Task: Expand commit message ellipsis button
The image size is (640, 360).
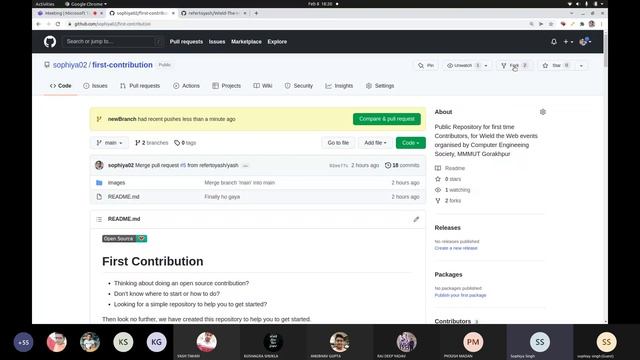Action: pos(245,166)
